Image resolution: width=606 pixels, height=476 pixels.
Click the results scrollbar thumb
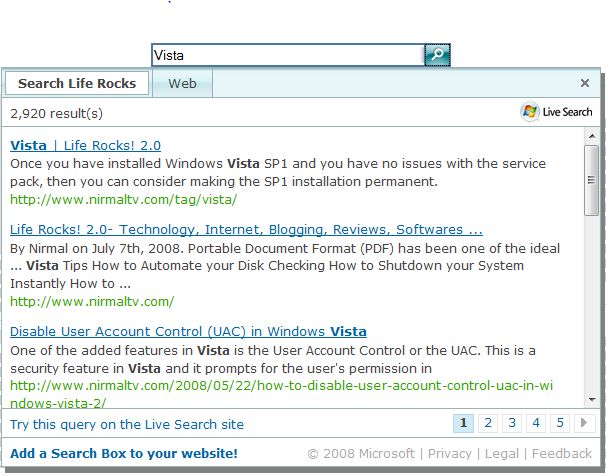click(x=591, y=180)
